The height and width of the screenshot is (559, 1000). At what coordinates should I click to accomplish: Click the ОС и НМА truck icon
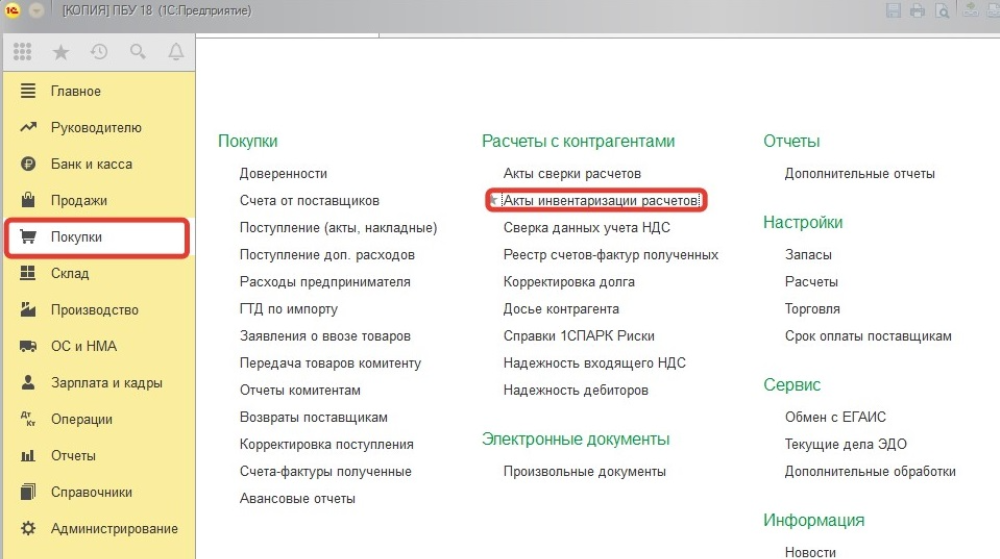point(28,346)
